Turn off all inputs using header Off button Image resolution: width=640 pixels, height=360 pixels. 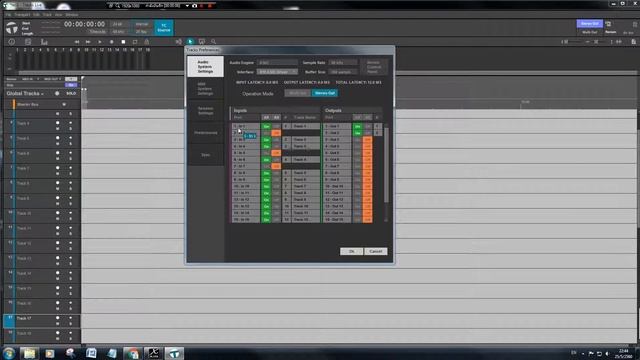(276, 118)
